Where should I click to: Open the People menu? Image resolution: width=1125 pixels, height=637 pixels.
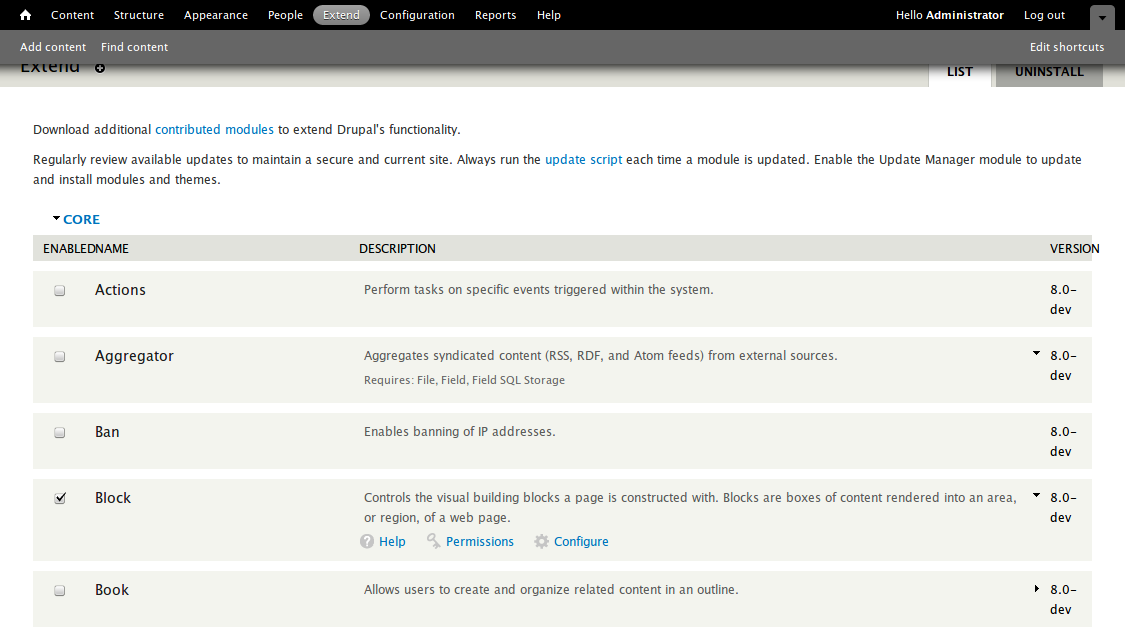(285, 15)
